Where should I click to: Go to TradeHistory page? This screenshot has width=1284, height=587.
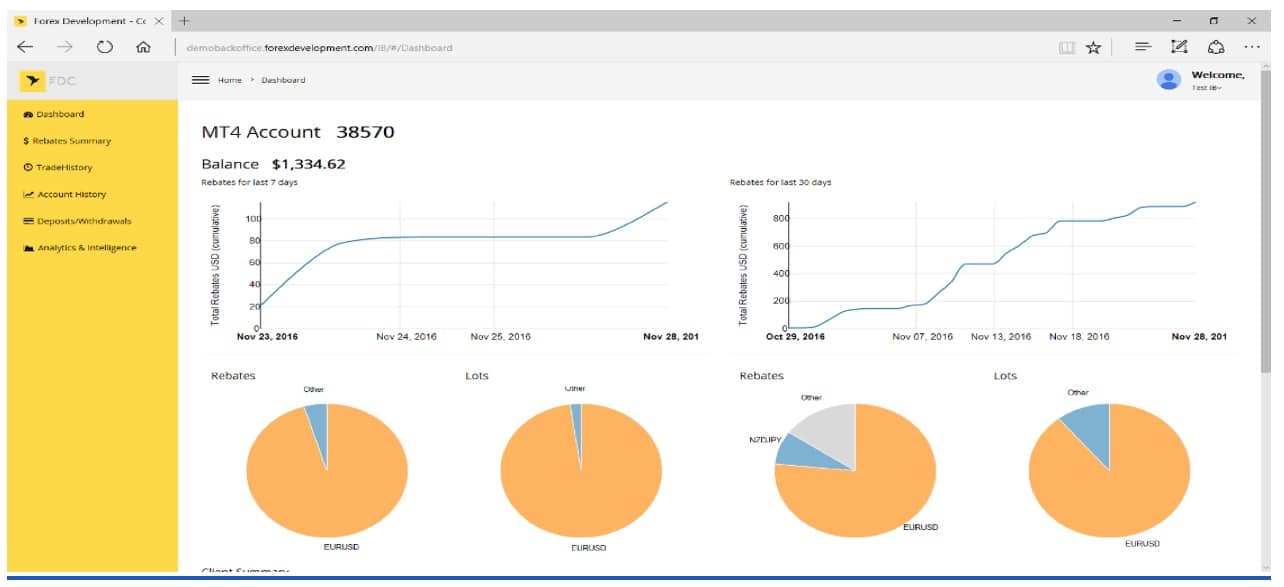(x=64, y=168)
